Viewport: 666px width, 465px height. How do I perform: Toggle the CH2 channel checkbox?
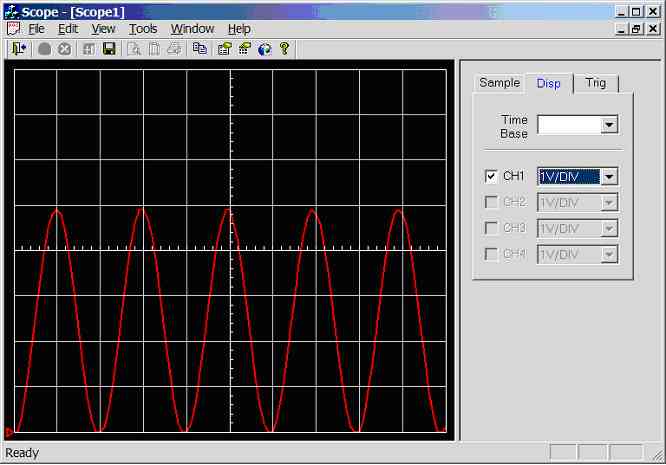point(491,202)
